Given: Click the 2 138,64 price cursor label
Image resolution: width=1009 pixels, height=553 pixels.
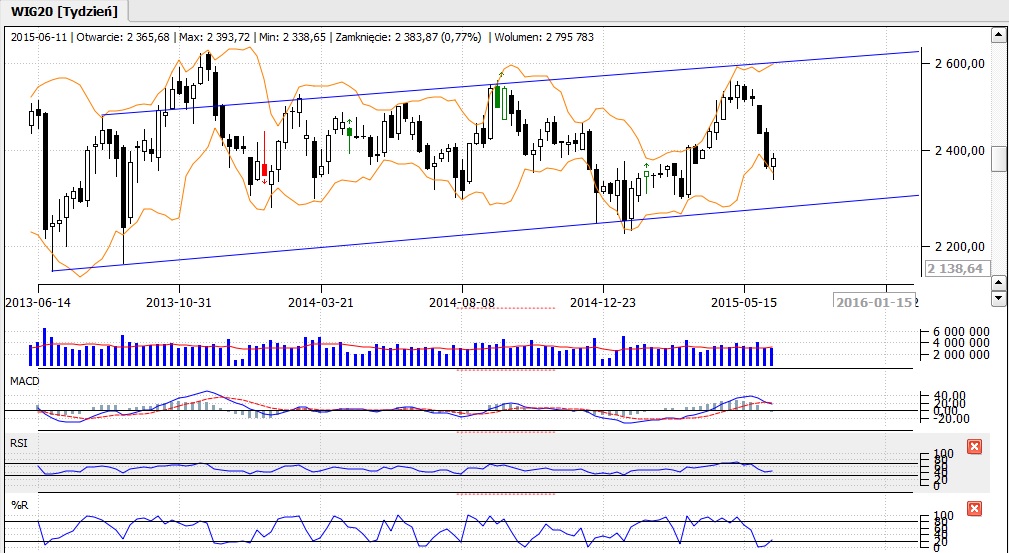Looking at the screenshot, I should (x=955, y=269).
